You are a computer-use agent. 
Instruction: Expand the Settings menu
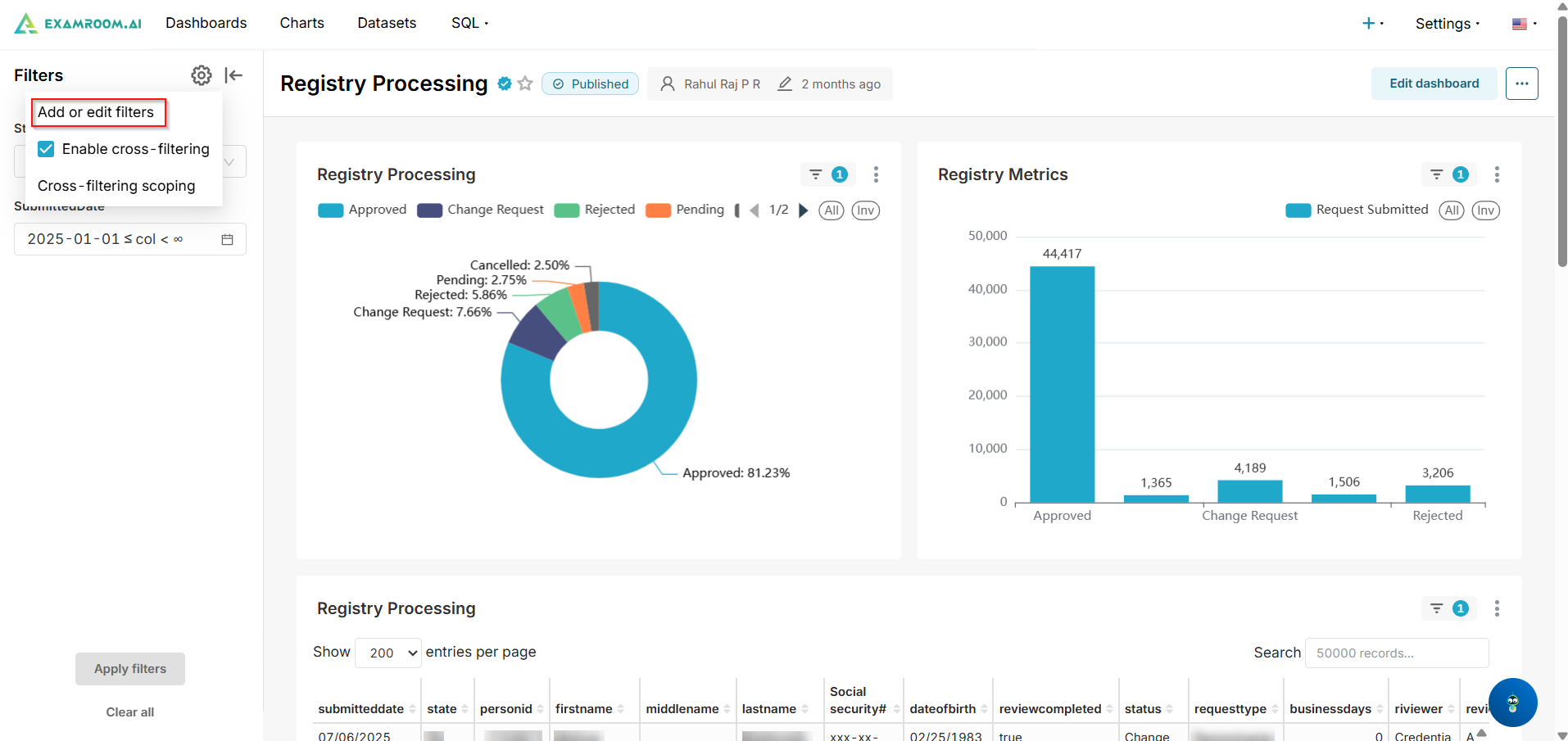pyautogui.click(x=1447, y=24)
